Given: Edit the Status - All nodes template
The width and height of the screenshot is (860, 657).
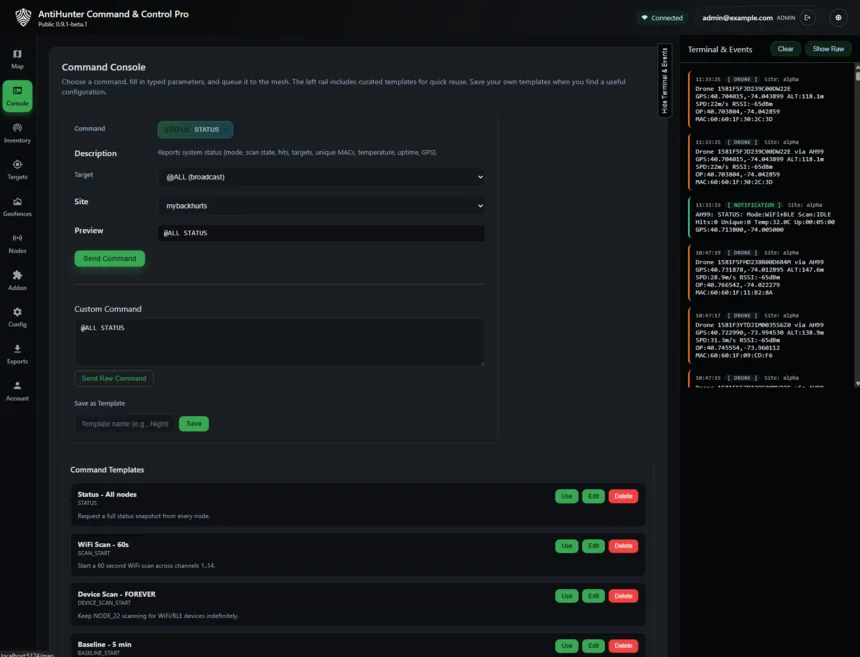Looking at the screenshot, I should [593, 496].
